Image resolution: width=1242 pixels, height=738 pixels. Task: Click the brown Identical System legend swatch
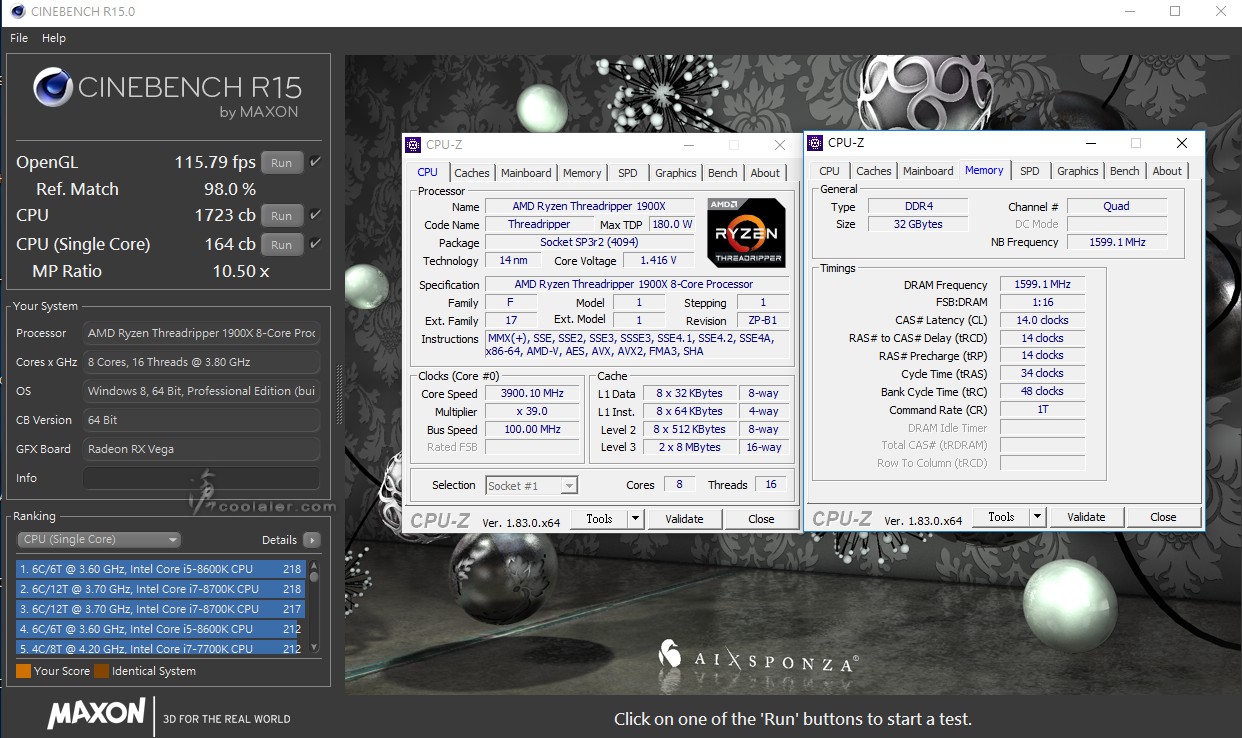pyautogui.click(x=101, y=671)
